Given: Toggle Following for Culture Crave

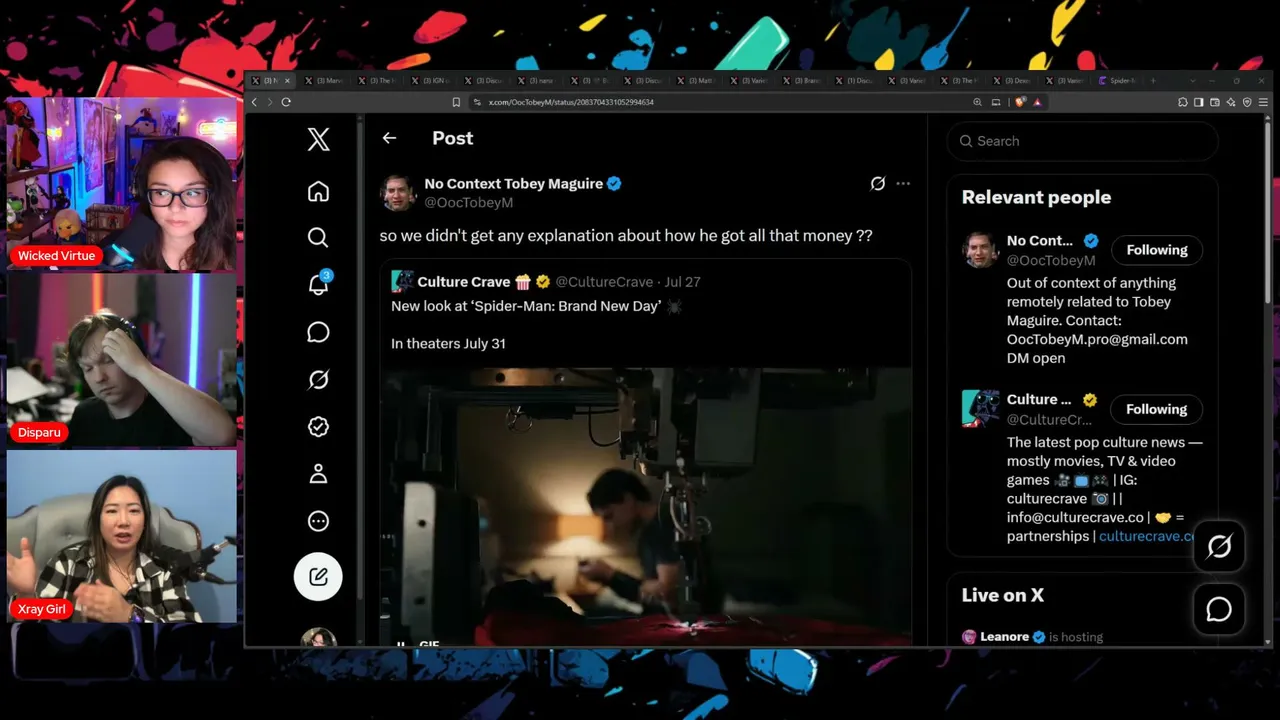Looking at the screenshot, I should tap(1157, 409).
